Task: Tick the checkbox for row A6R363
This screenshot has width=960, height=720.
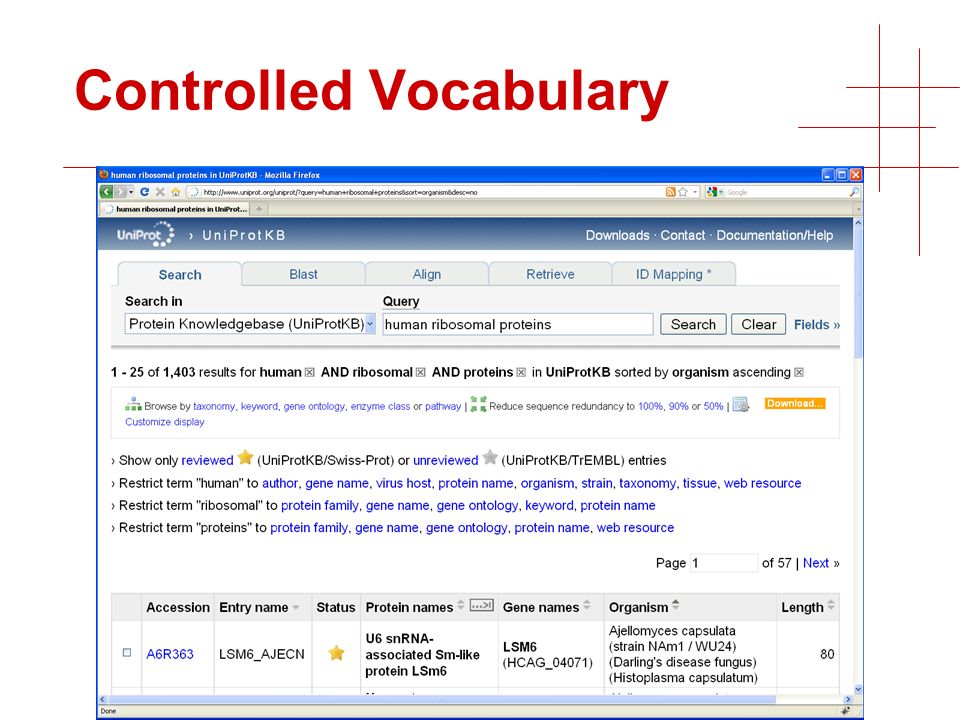Action: click(127, 653)
